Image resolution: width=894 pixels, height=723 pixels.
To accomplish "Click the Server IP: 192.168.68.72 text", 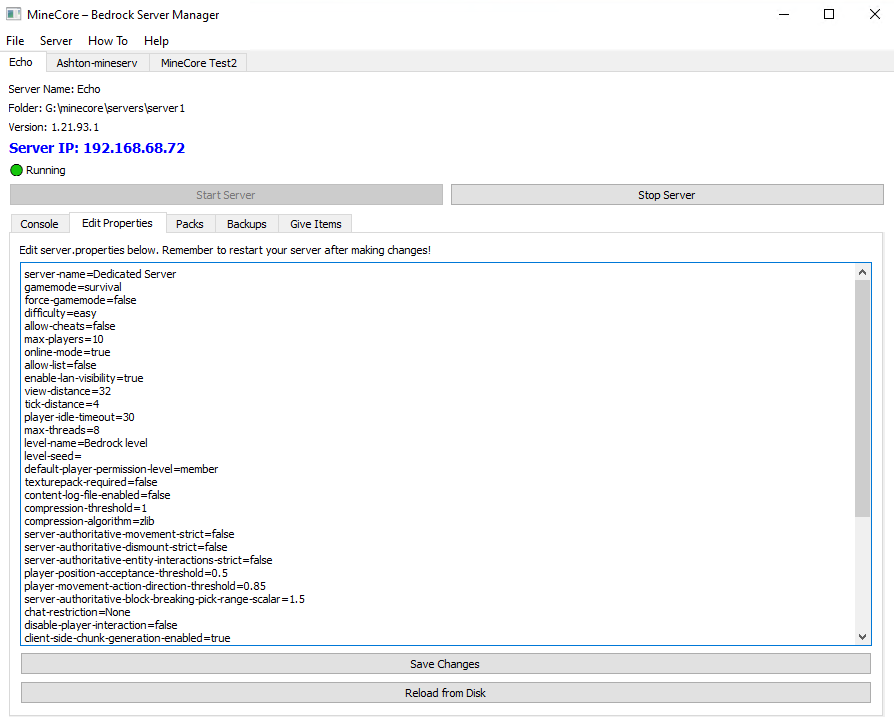I will (x=97, y=148).
